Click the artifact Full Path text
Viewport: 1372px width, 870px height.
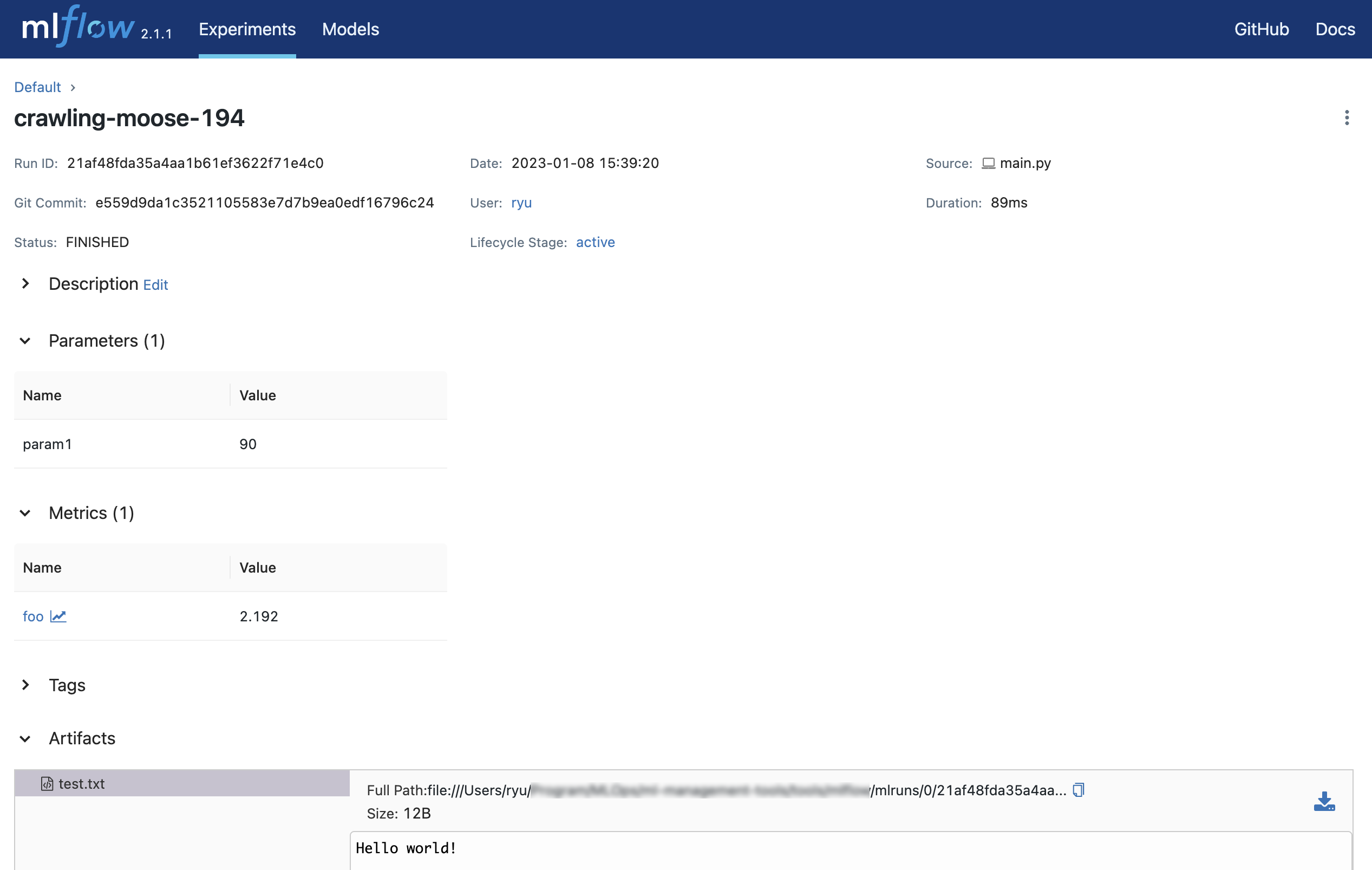pyautogui.click(x=717, y=790)
